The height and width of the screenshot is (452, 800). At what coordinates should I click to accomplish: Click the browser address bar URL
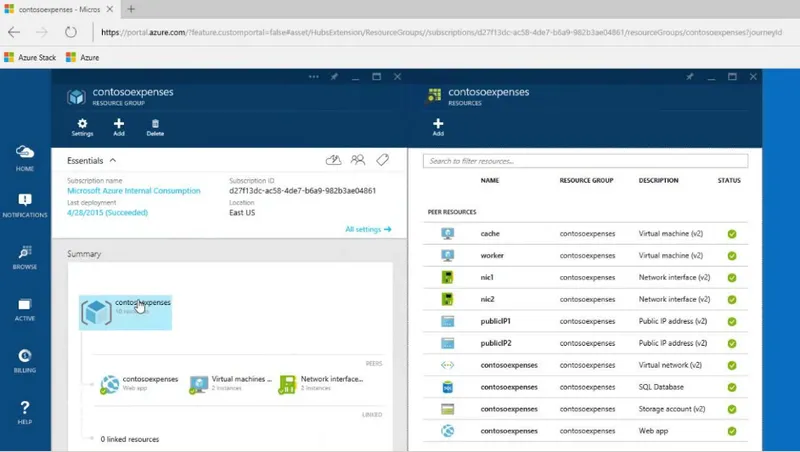coord(441,32)
